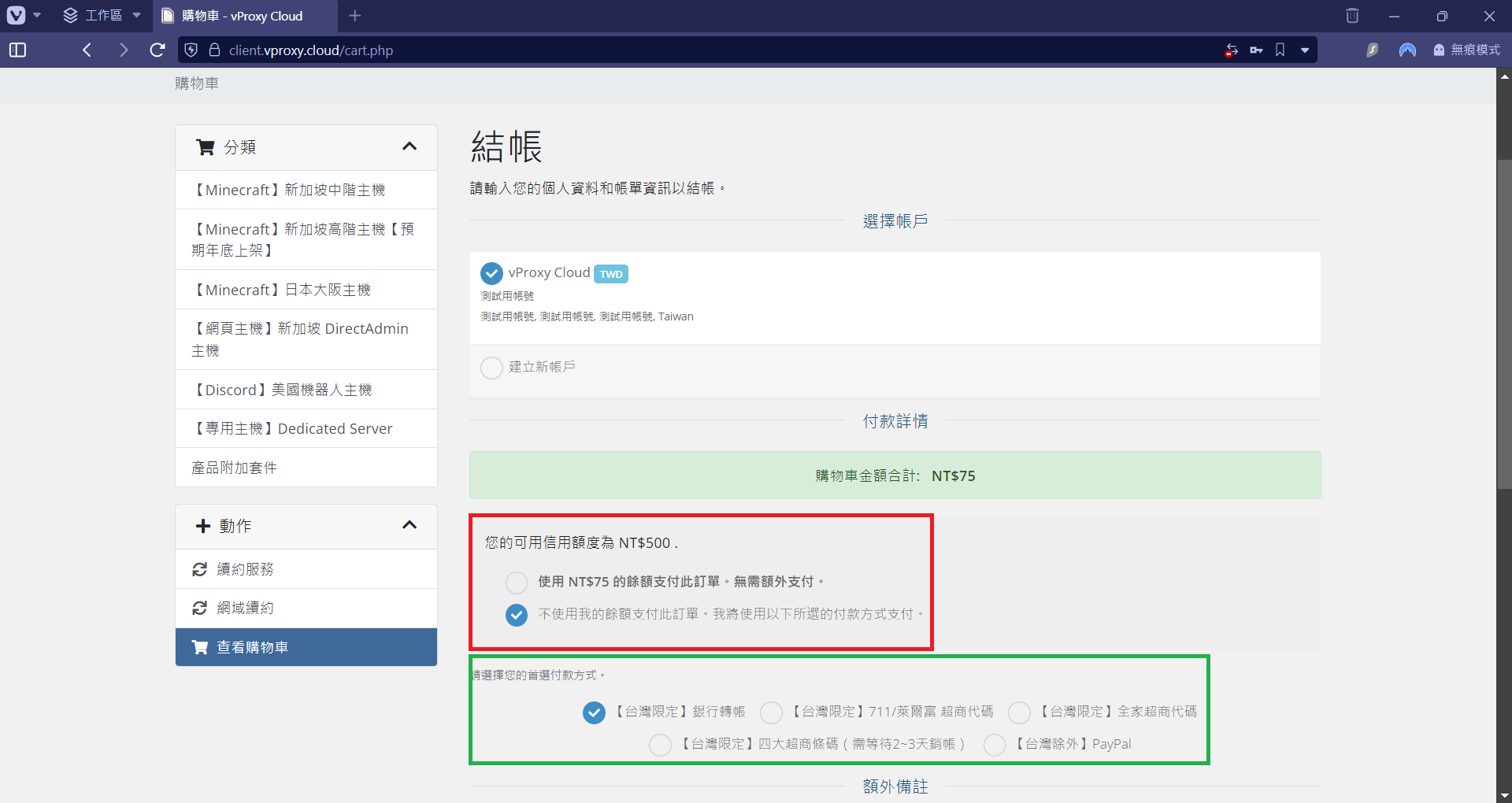Open the Vivaldi main menu icon
Screen dimensions: 1512x803
pyautogui.click(x=17, y=16)
